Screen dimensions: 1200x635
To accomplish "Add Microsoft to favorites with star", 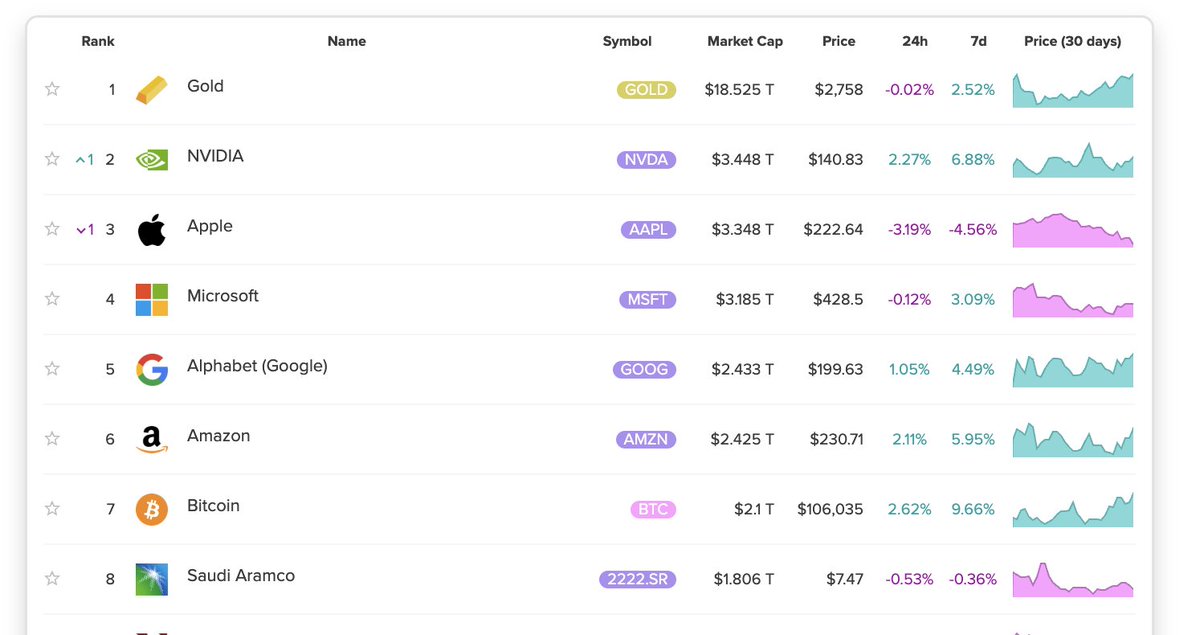I will (x=52, y=299).
